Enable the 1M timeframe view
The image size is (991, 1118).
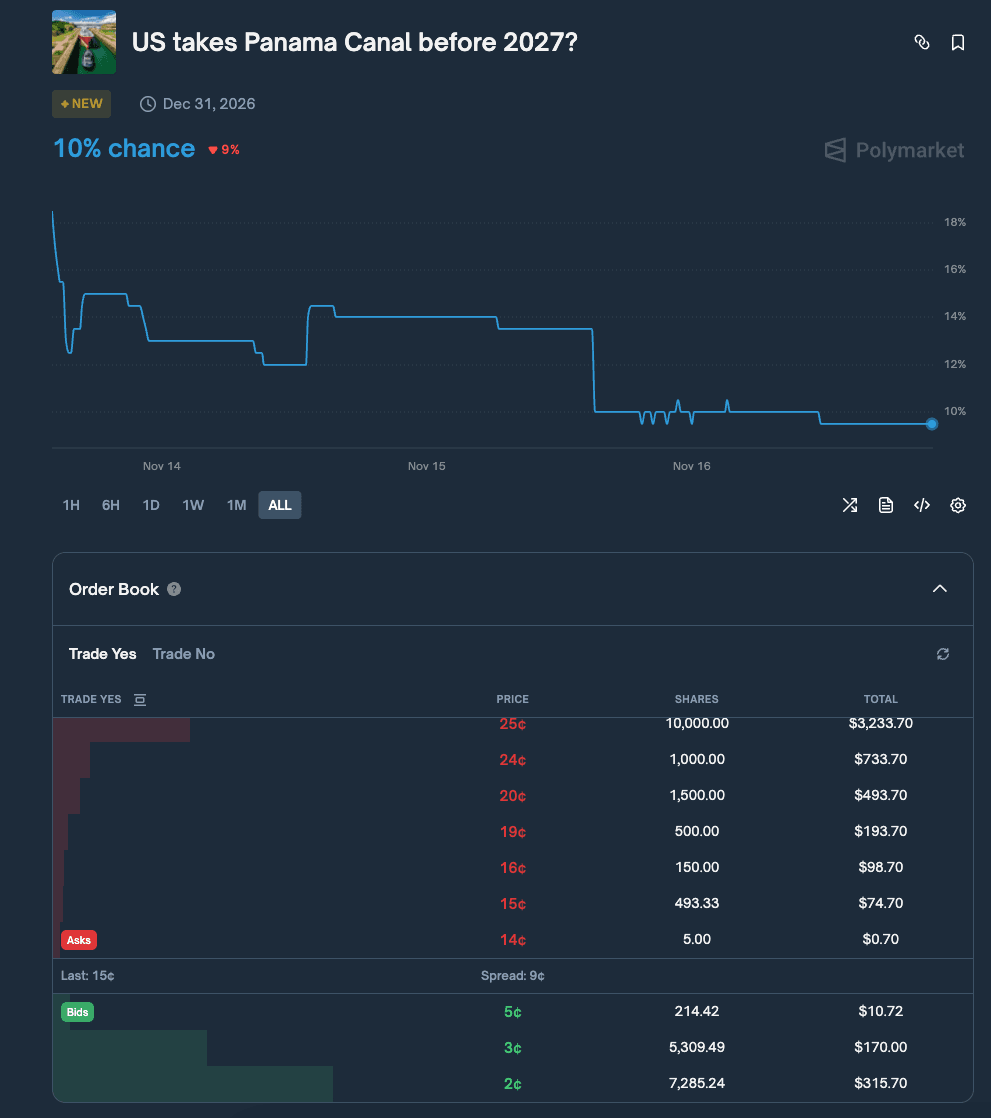236,505
